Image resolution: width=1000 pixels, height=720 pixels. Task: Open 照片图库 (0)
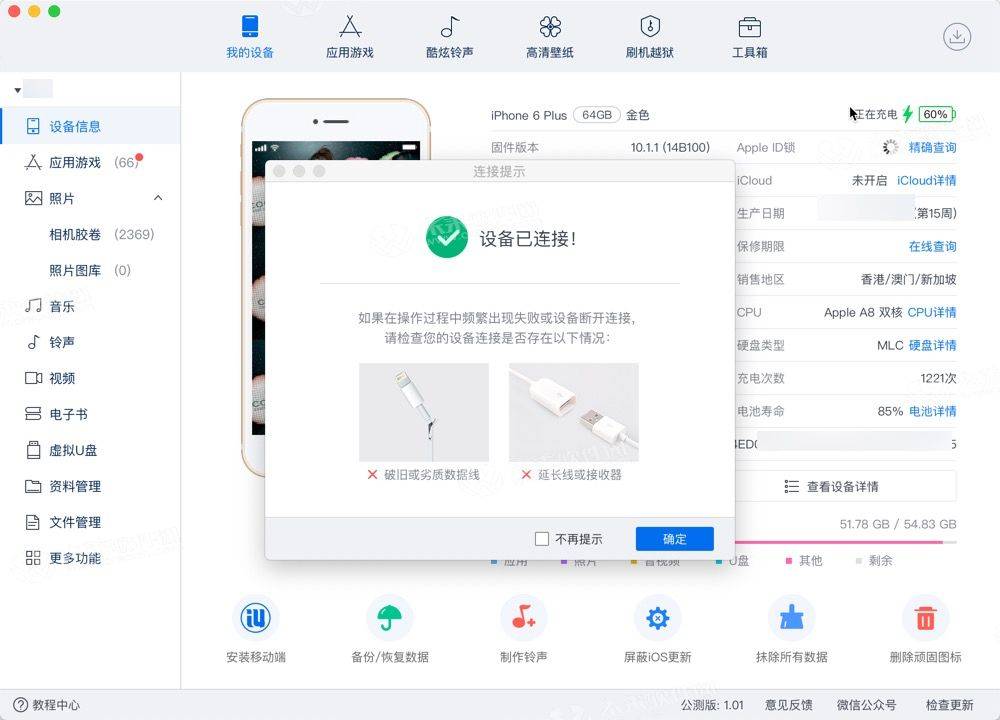(x=90, y=270)
